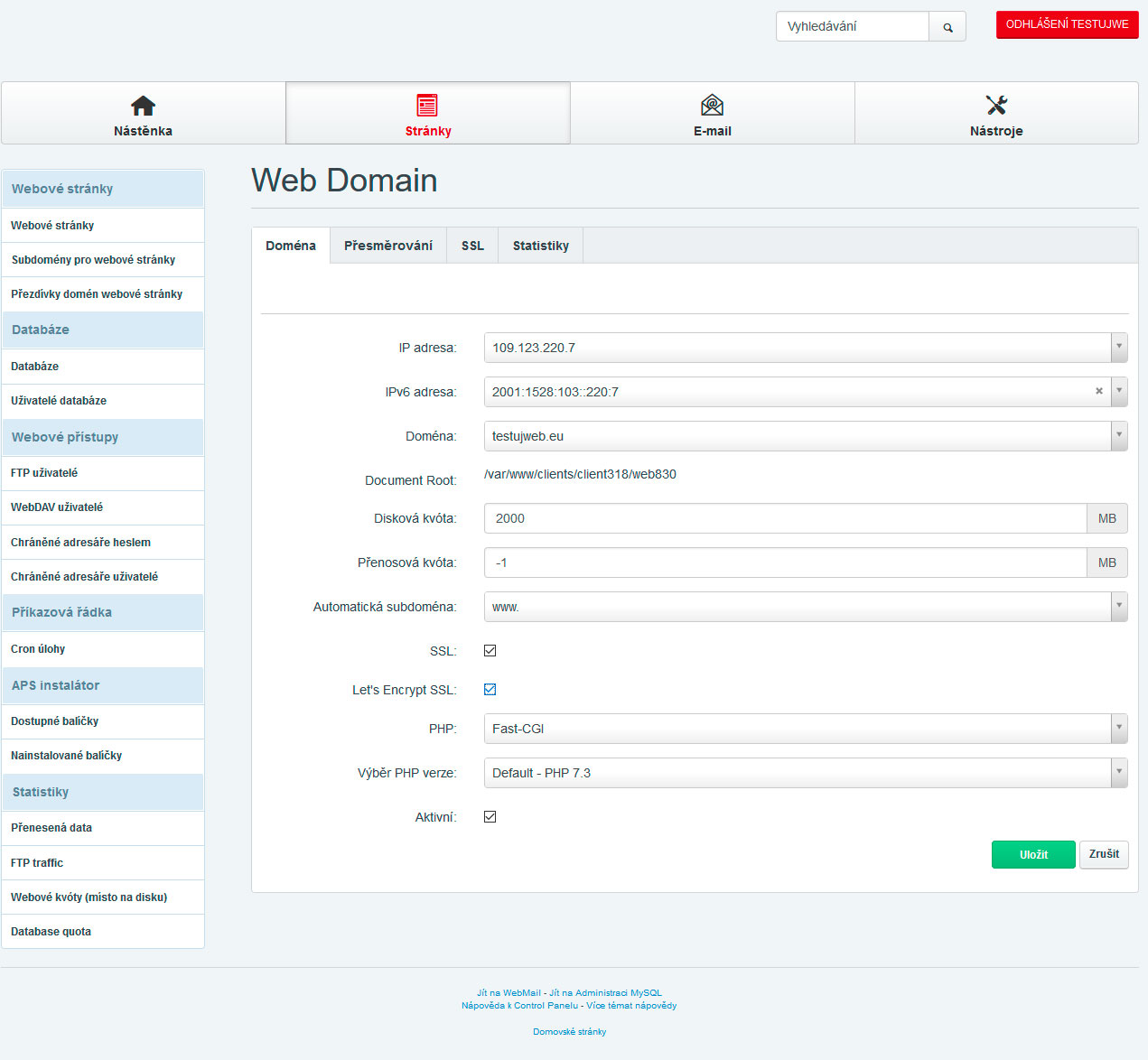The image size is (1148, 1060).
Task: Open the Výběr PHP verze dropdown
Action: click(1119, 772)
